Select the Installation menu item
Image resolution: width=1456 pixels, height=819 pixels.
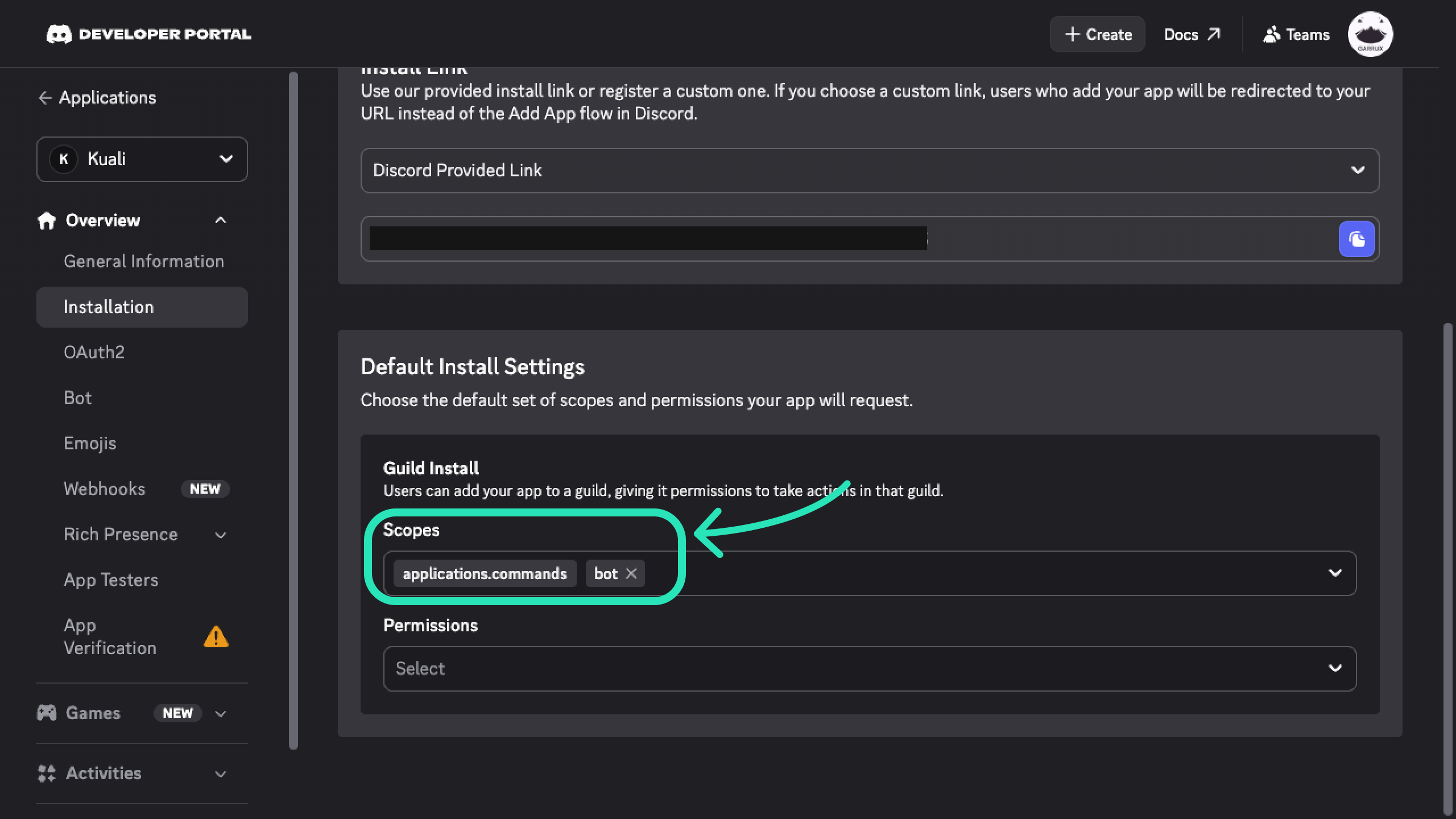coord(142,307)
